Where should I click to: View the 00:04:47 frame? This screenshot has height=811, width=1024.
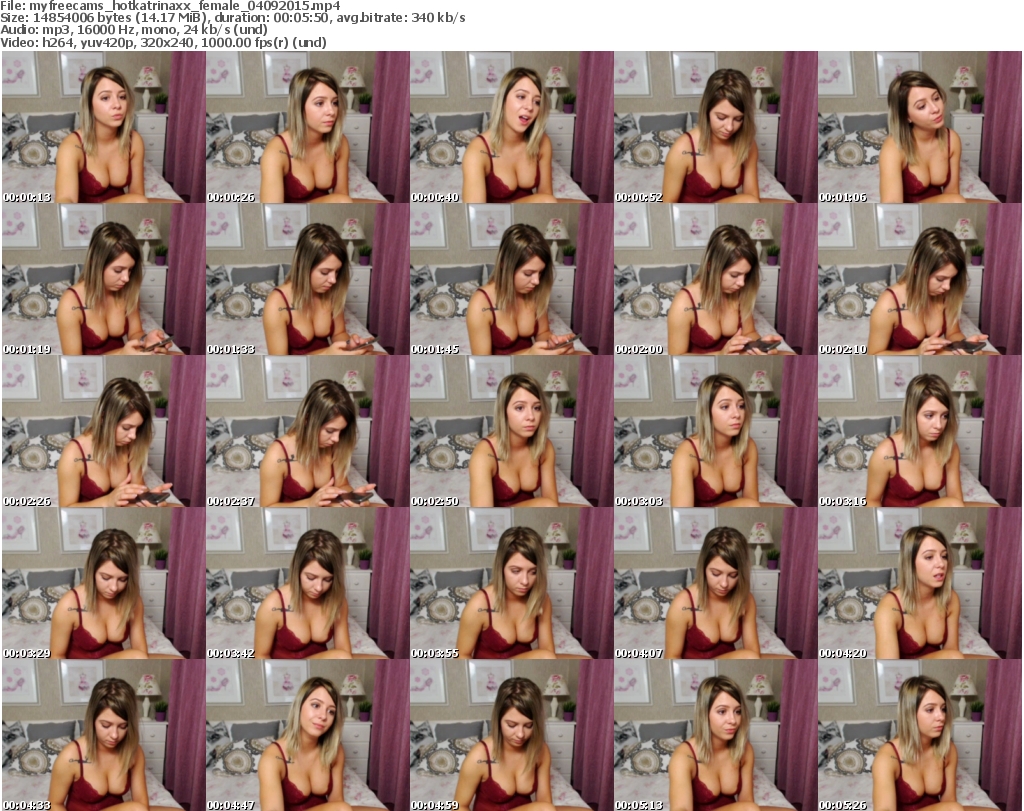[308, 735]
